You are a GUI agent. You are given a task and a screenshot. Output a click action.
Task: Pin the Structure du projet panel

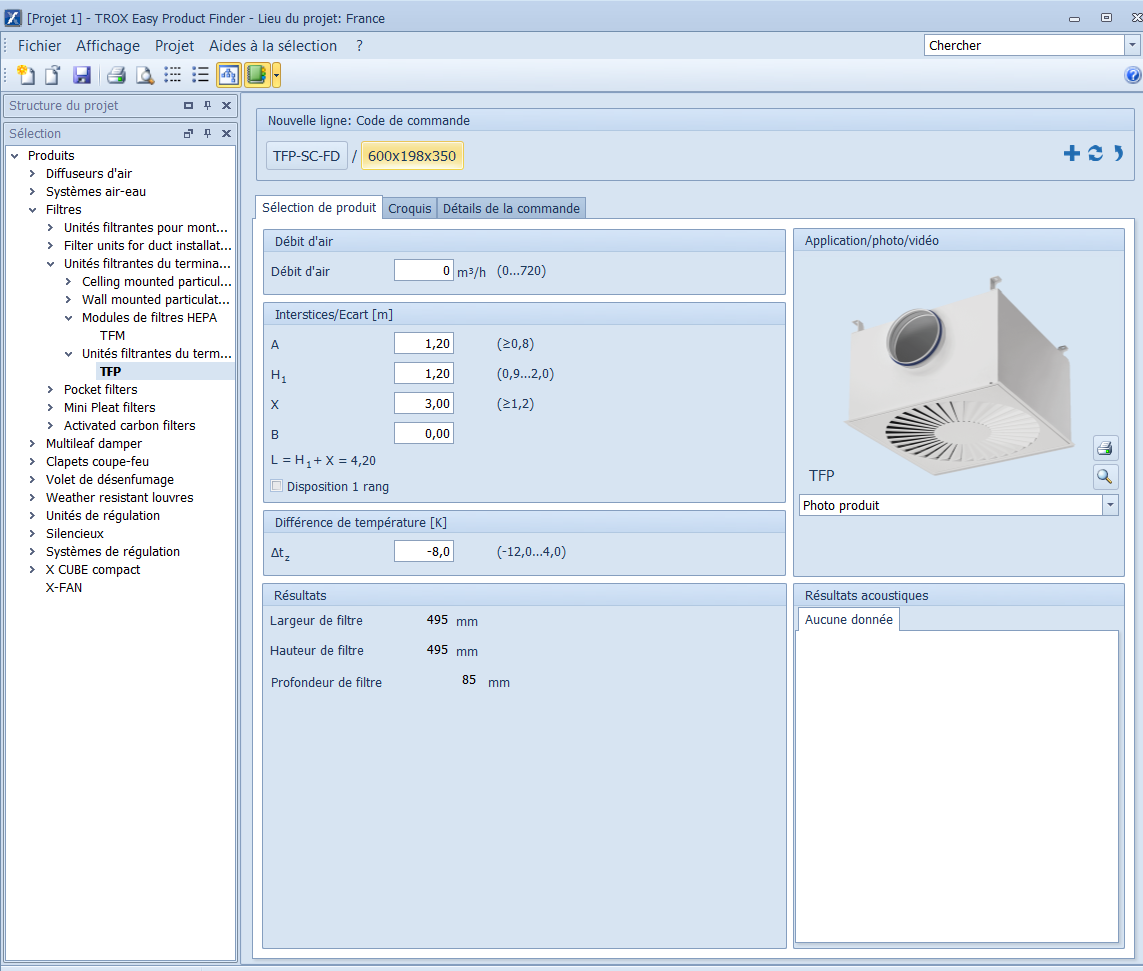(x=207, y=106)
